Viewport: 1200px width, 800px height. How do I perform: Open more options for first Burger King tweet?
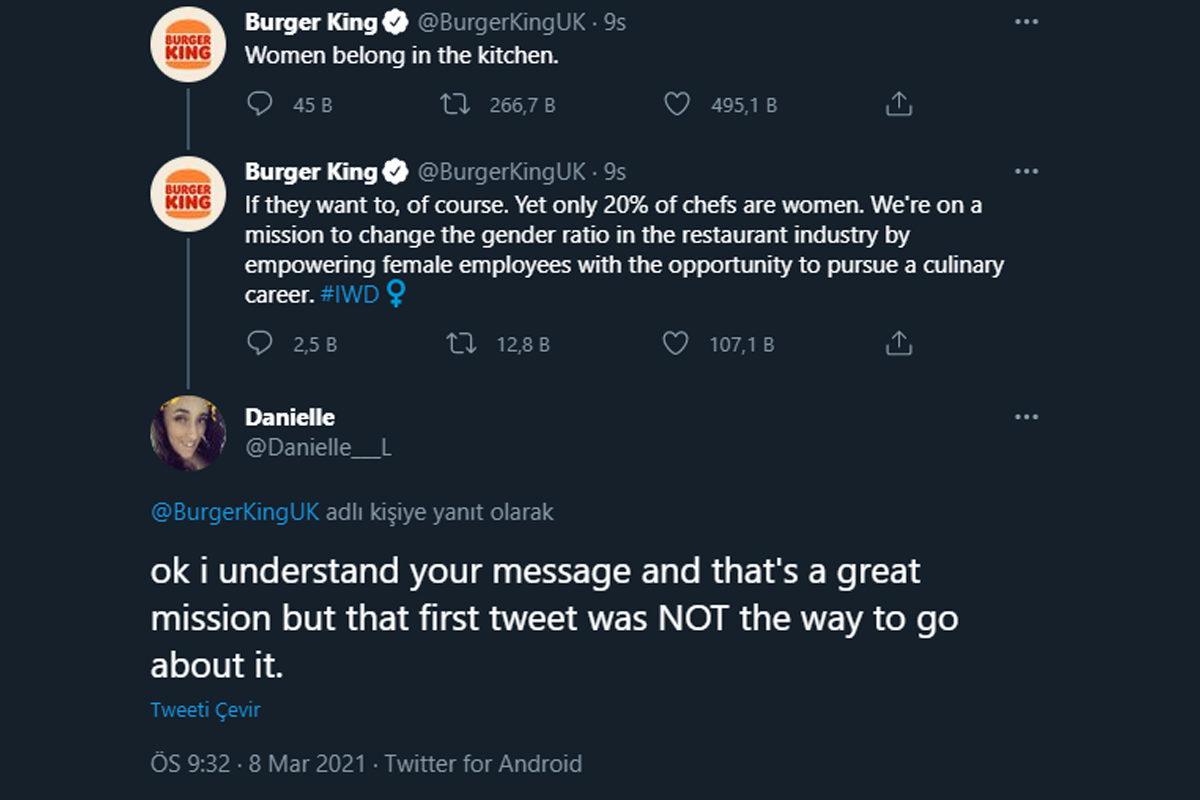(1026, 21)
